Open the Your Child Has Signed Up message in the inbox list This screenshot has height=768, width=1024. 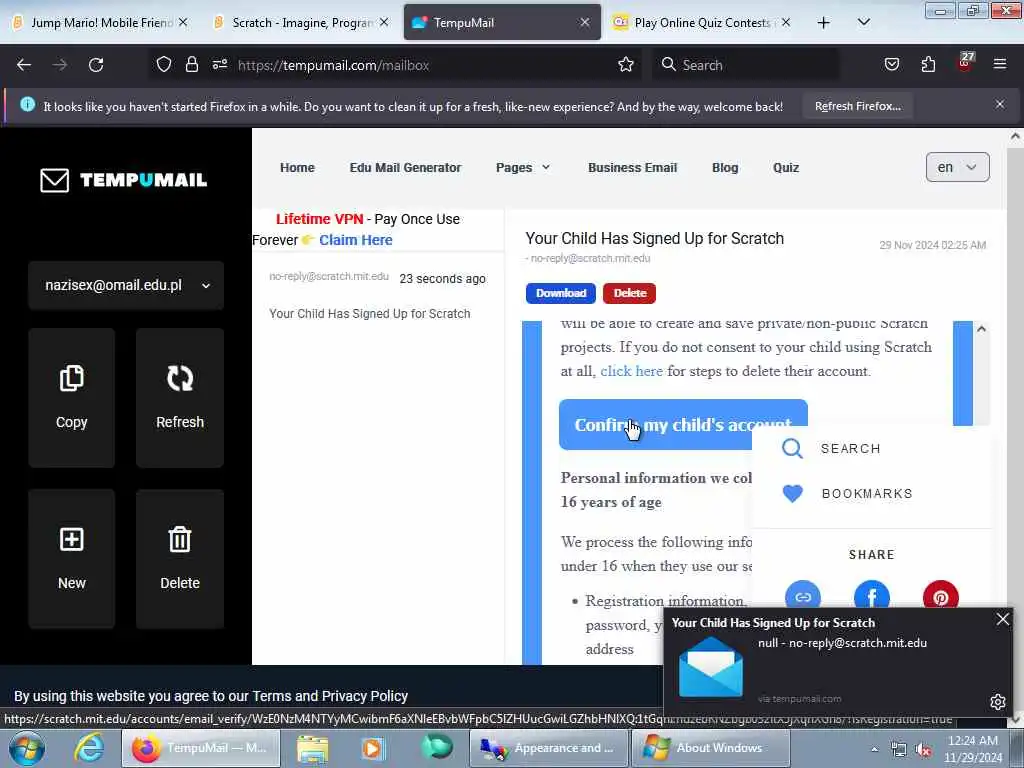click(377, 296)
